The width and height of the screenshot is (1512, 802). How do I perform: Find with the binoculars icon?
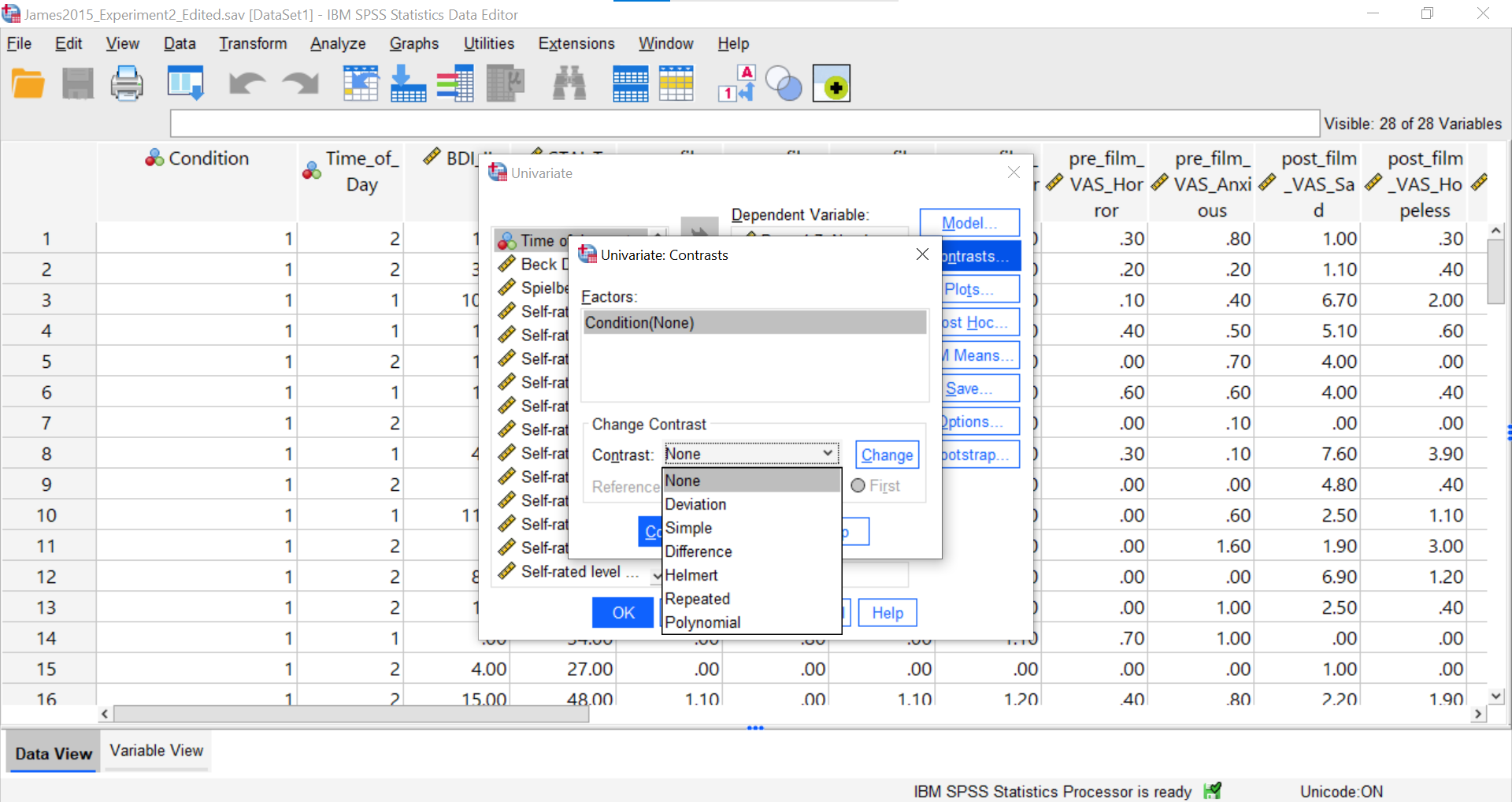(569, 84)
